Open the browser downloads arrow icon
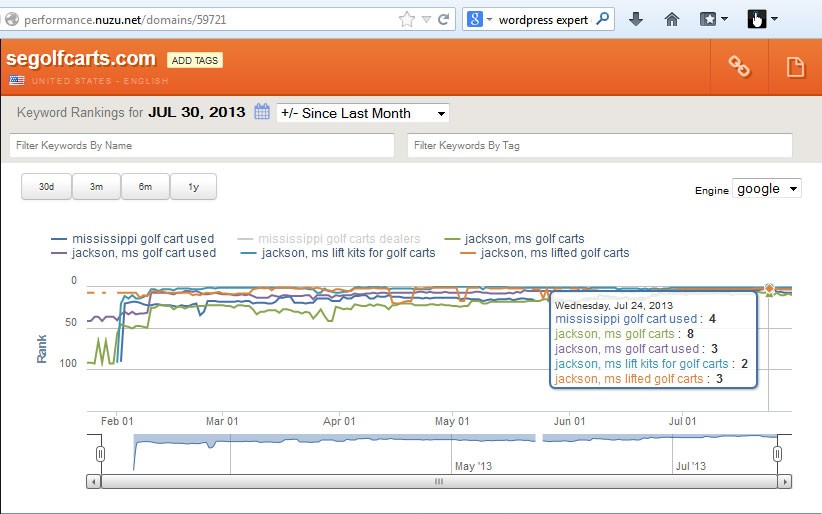This screenshot has height=514, width=822. pyautogui.click(x=636, y=20)
